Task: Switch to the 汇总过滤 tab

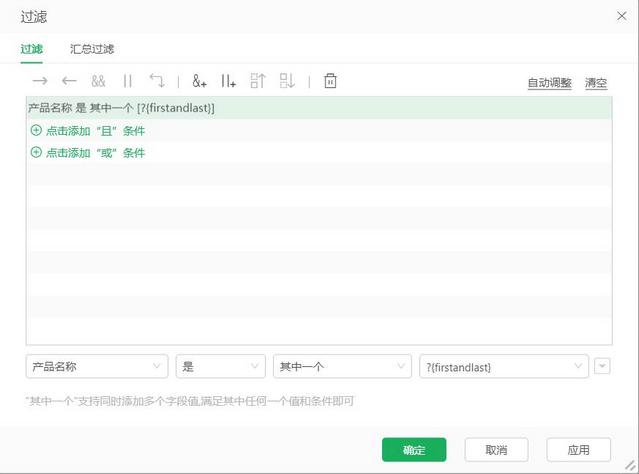Action: click(x=92, y=49)
